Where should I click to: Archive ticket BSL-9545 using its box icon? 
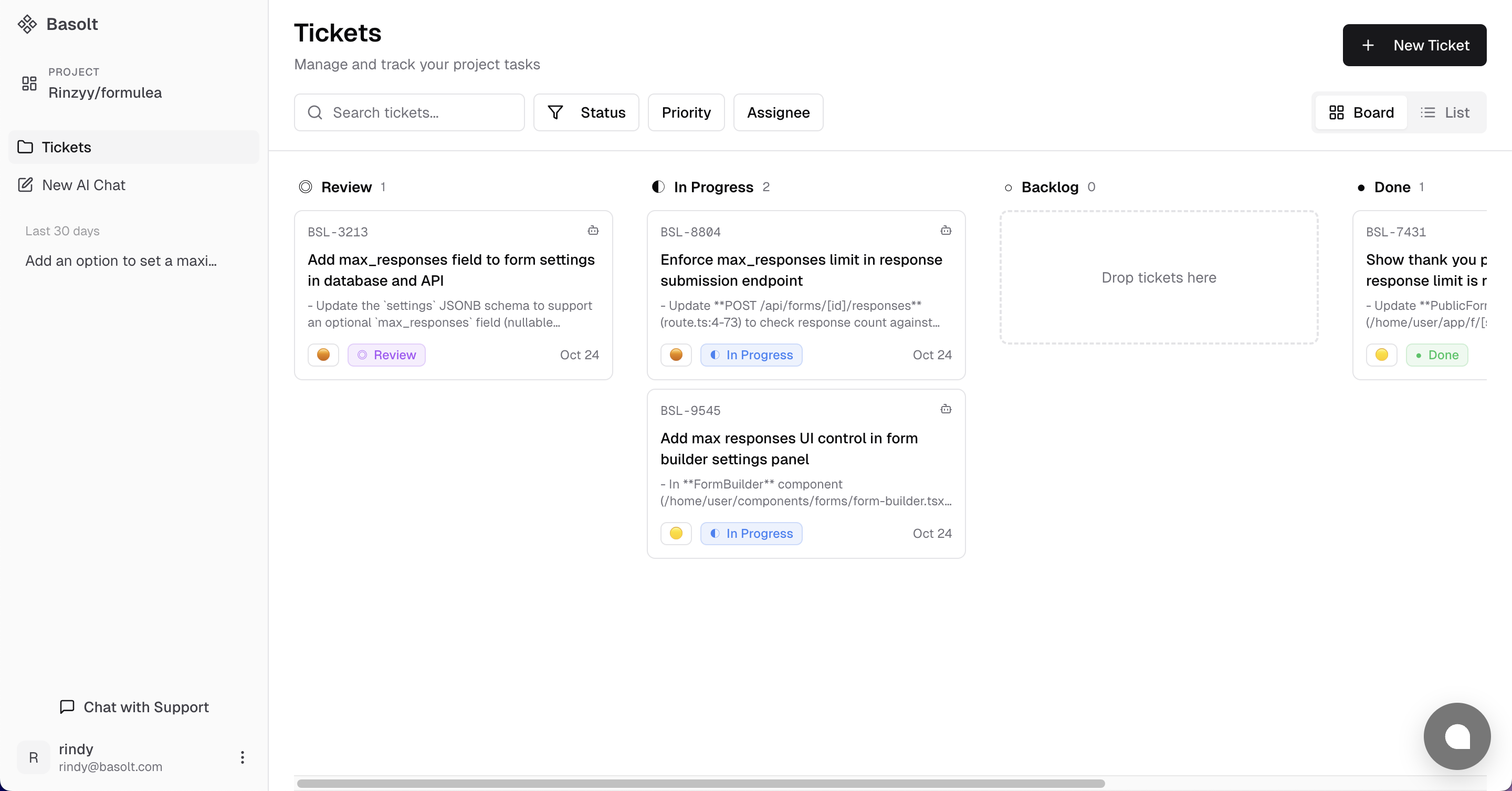pos(945,409)
